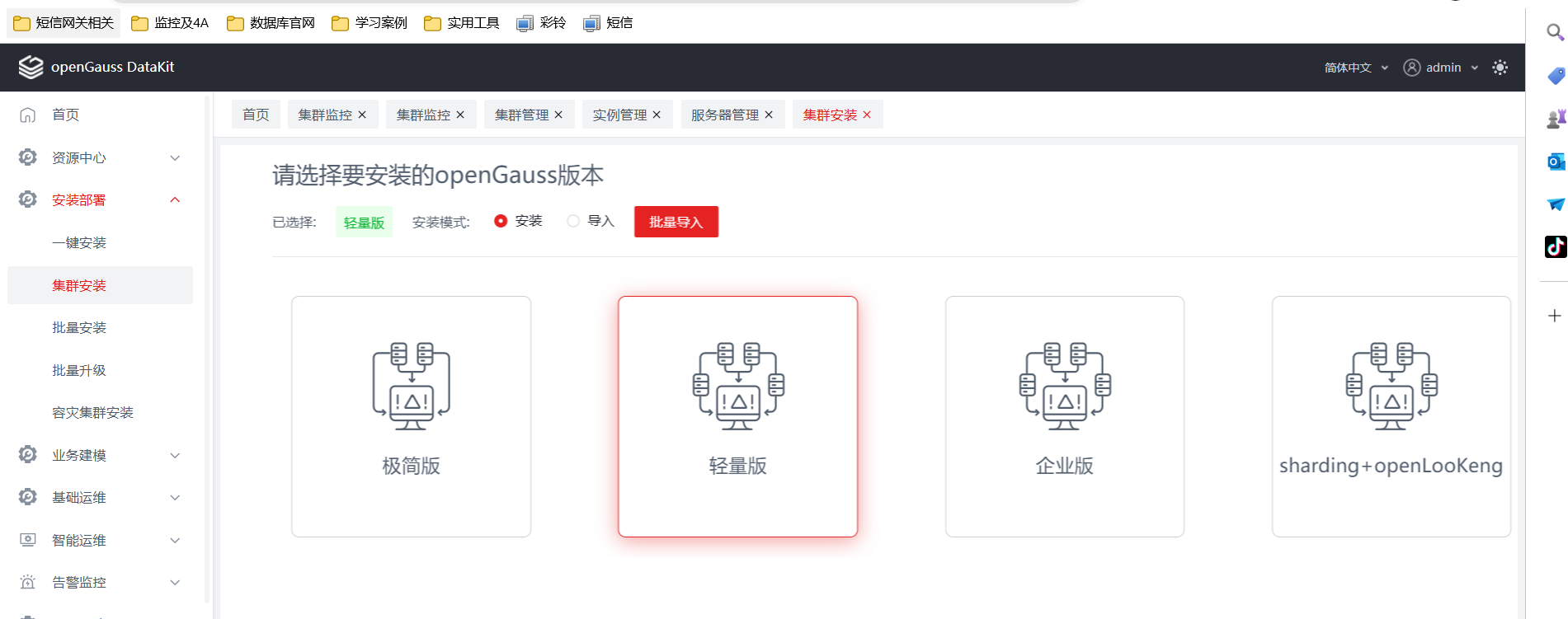Expand the 智能运维 menu chevron
The height and width of the screenshot is (619, 1568).
tap(175, 540)
